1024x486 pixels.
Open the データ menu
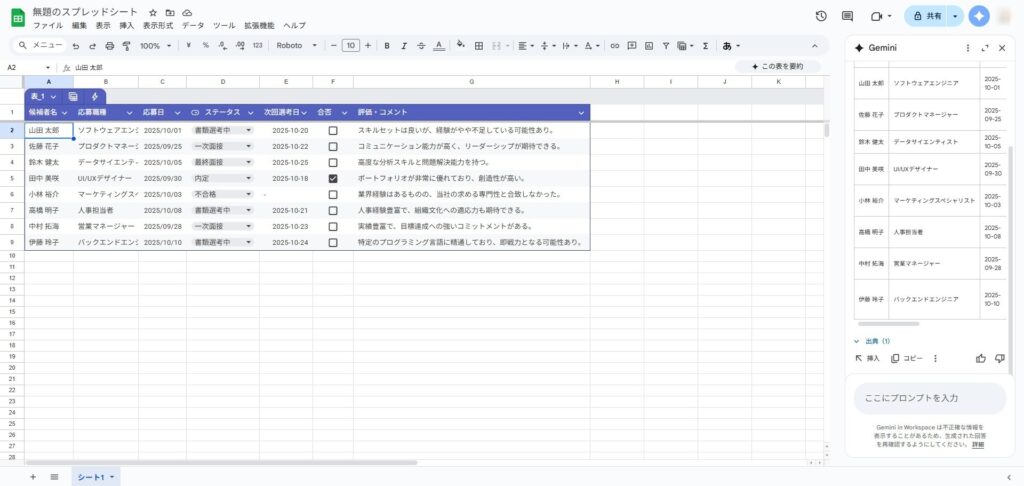[x=192, y=25]
